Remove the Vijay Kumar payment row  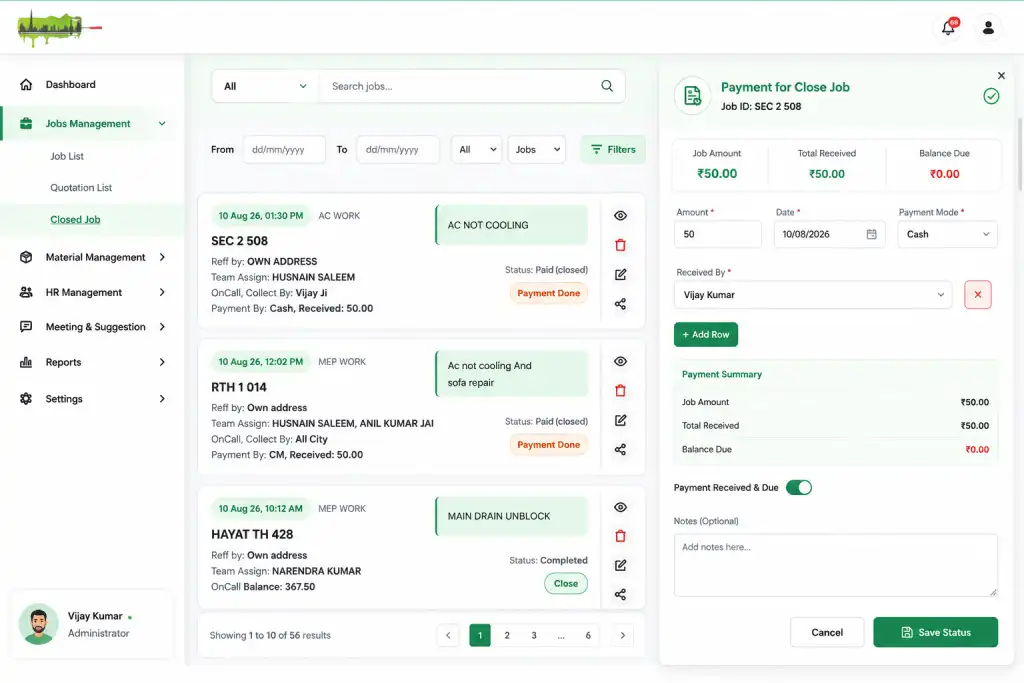978,294
